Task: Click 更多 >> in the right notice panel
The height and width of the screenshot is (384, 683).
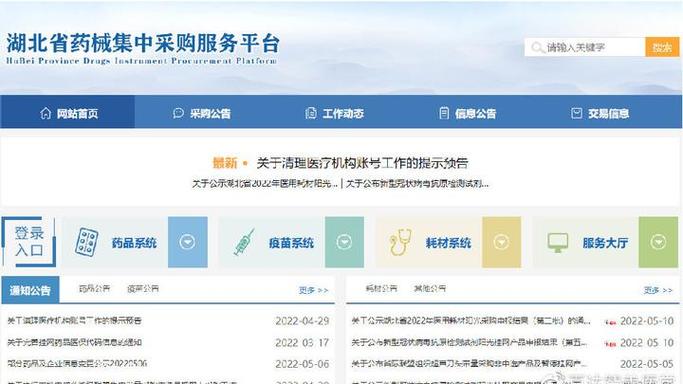Action: (x=658, y=290)
